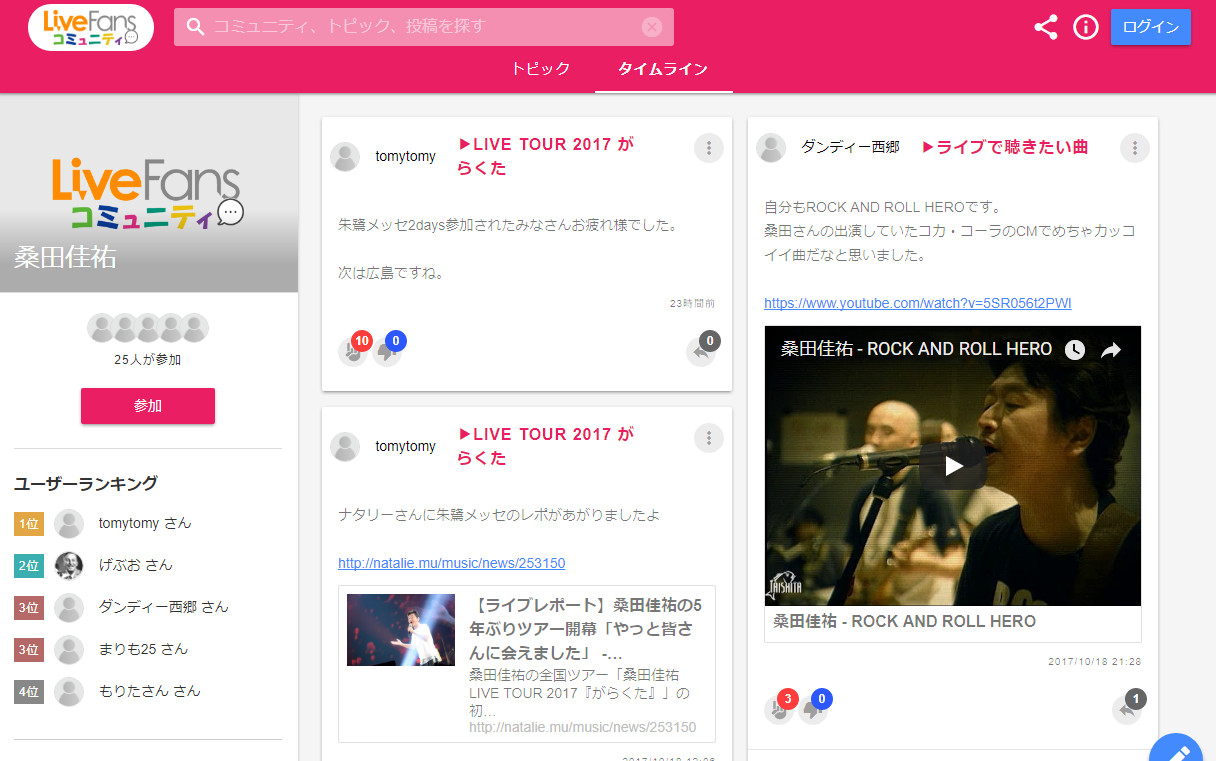Click the 桑田佳祐 - ROCK AND ROLL HERO caption

point(905,621)
